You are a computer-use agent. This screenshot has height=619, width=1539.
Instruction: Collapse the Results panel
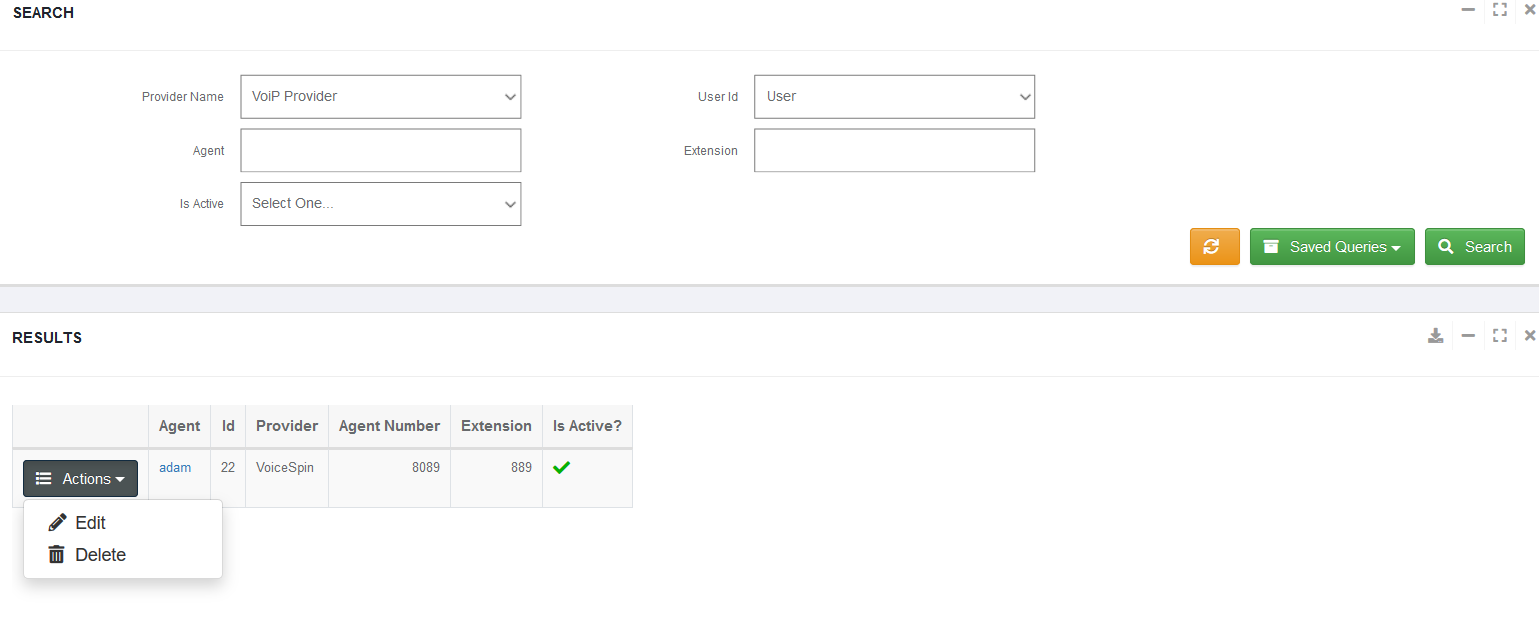[x=1468, y=336]
